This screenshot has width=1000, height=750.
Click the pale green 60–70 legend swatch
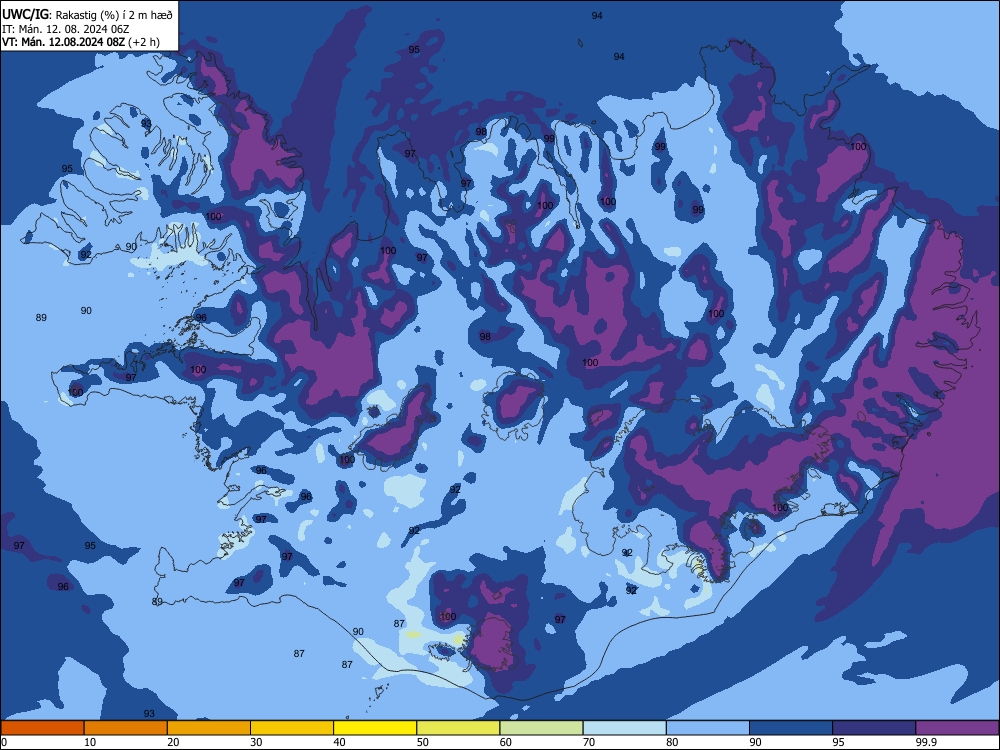pyautogui.click(x=541, y=728)
